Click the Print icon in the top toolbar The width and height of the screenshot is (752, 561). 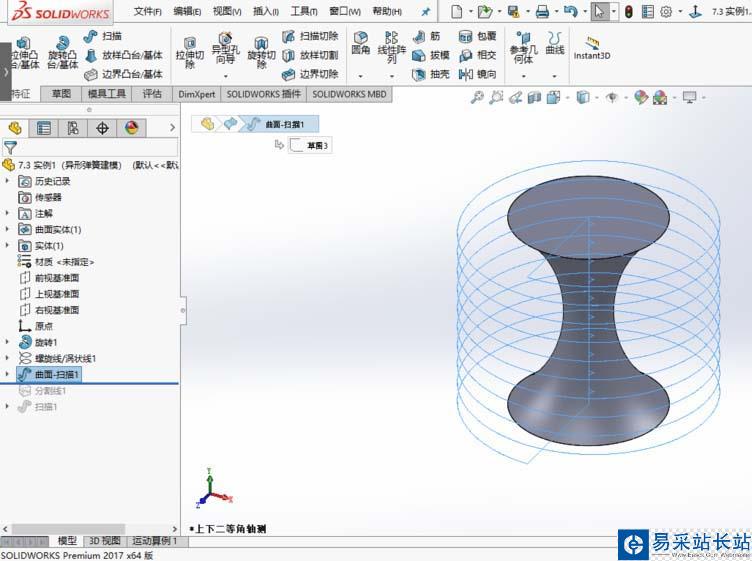[542, 12]
